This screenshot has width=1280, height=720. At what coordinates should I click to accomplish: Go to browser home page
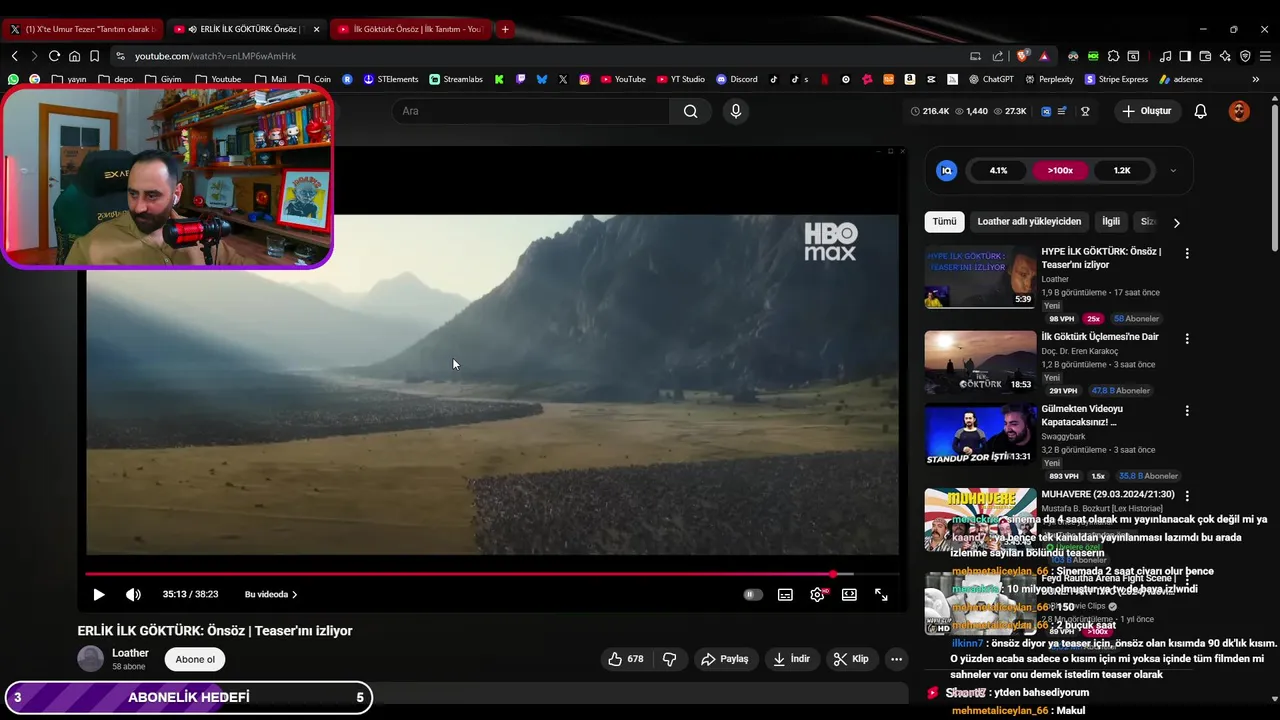(x=74, y=56)
